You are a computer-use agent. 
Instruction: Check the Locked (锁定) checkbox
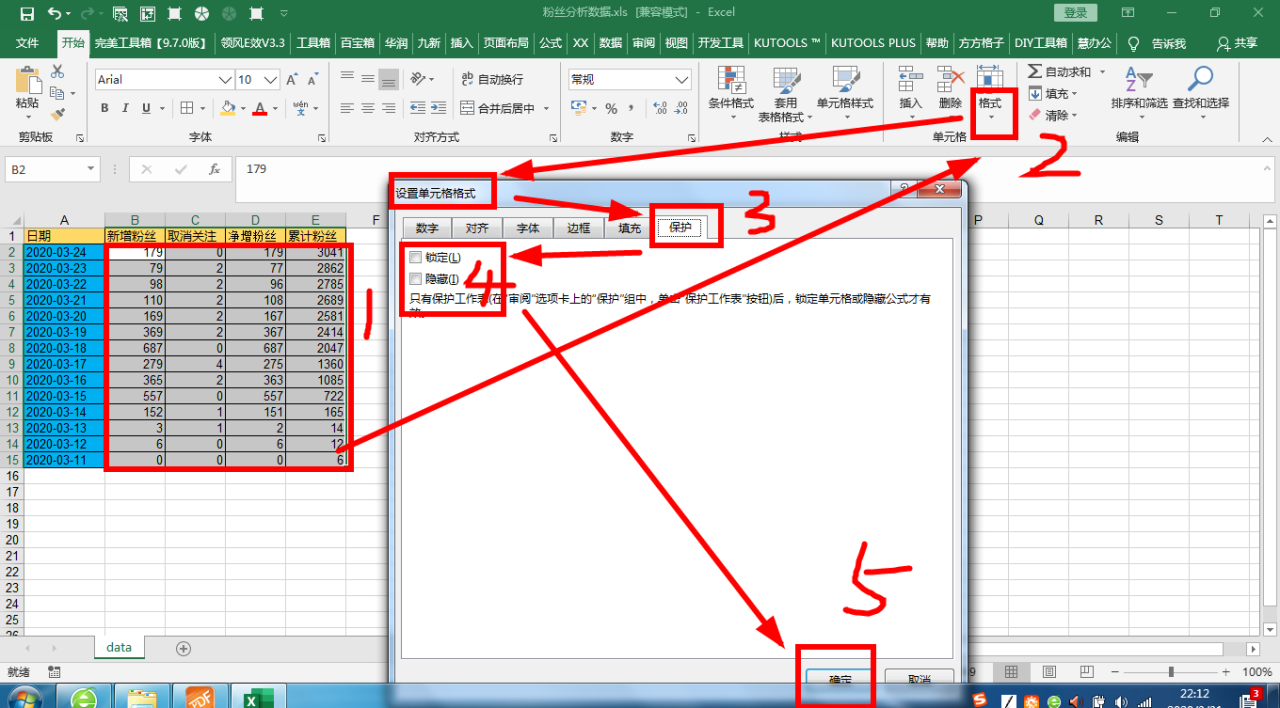pyautogui.click(x=415, y=257)
